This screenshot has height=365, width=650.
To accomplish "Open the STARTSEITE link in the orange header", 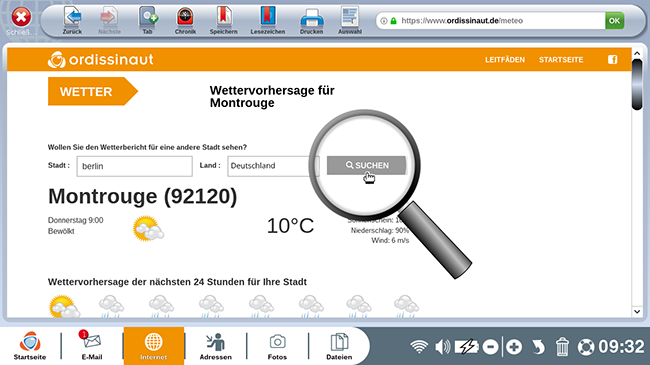I will pyautogui.click(x=561, y=60).
